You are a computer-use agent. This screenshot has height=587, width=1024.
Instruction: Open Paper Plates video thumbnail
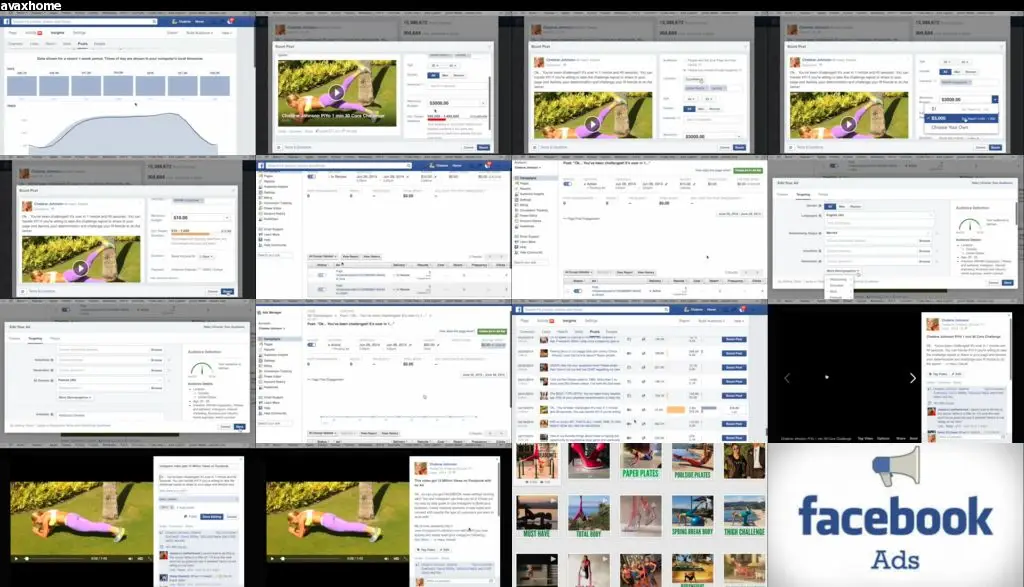641,462
